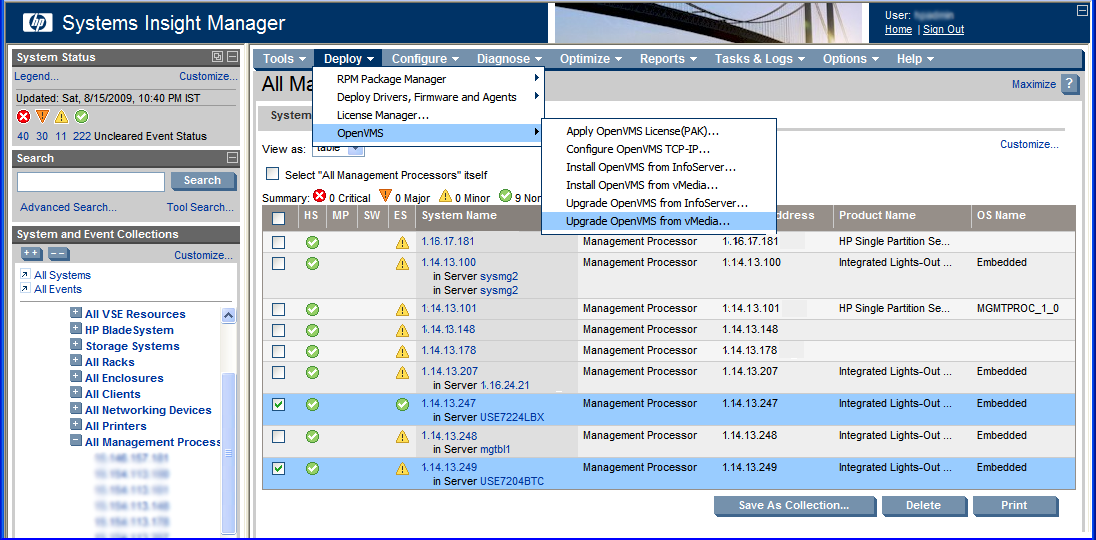Open the RPM Package Manager submenu

[x=428, y=79]
